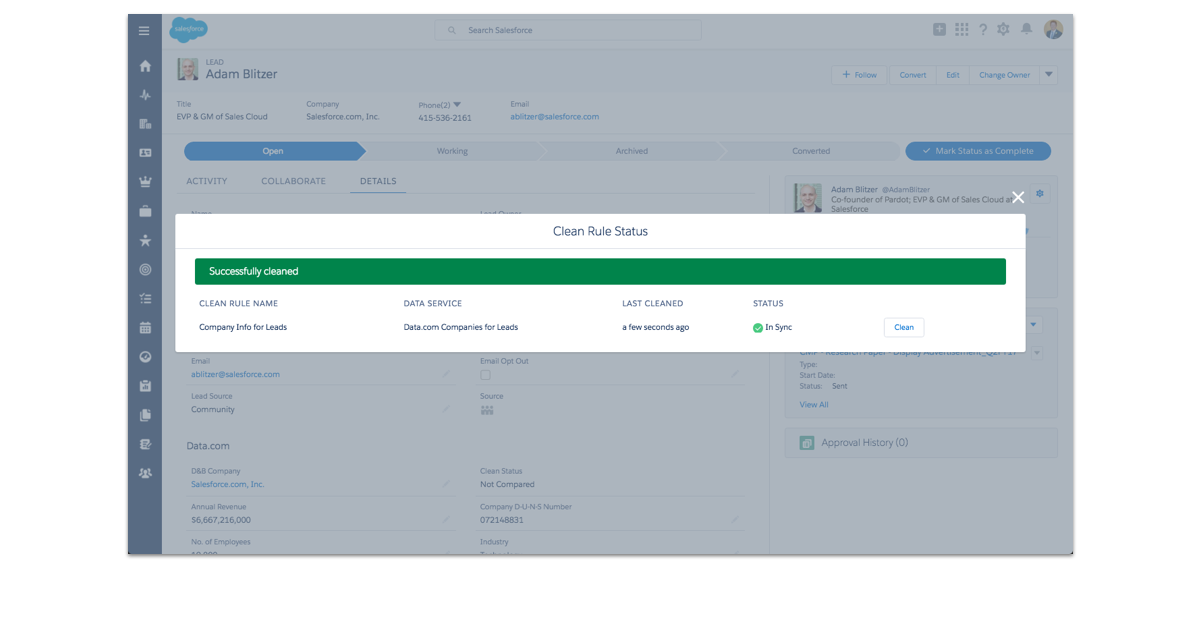Close the Clean Rule Status dialog

pos(1018,198)
